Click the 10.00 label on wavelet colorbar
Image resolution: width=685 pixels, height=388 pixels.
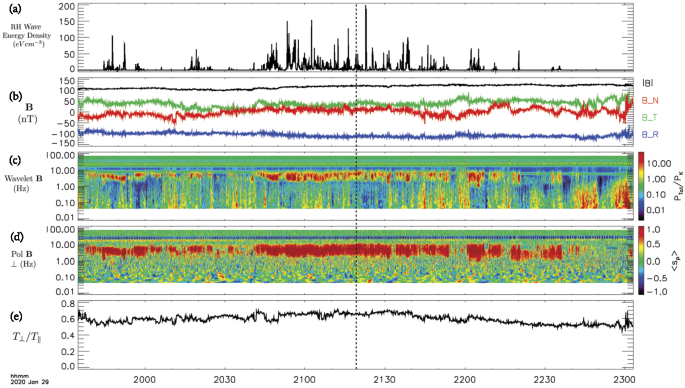click(x=659, y=163)
